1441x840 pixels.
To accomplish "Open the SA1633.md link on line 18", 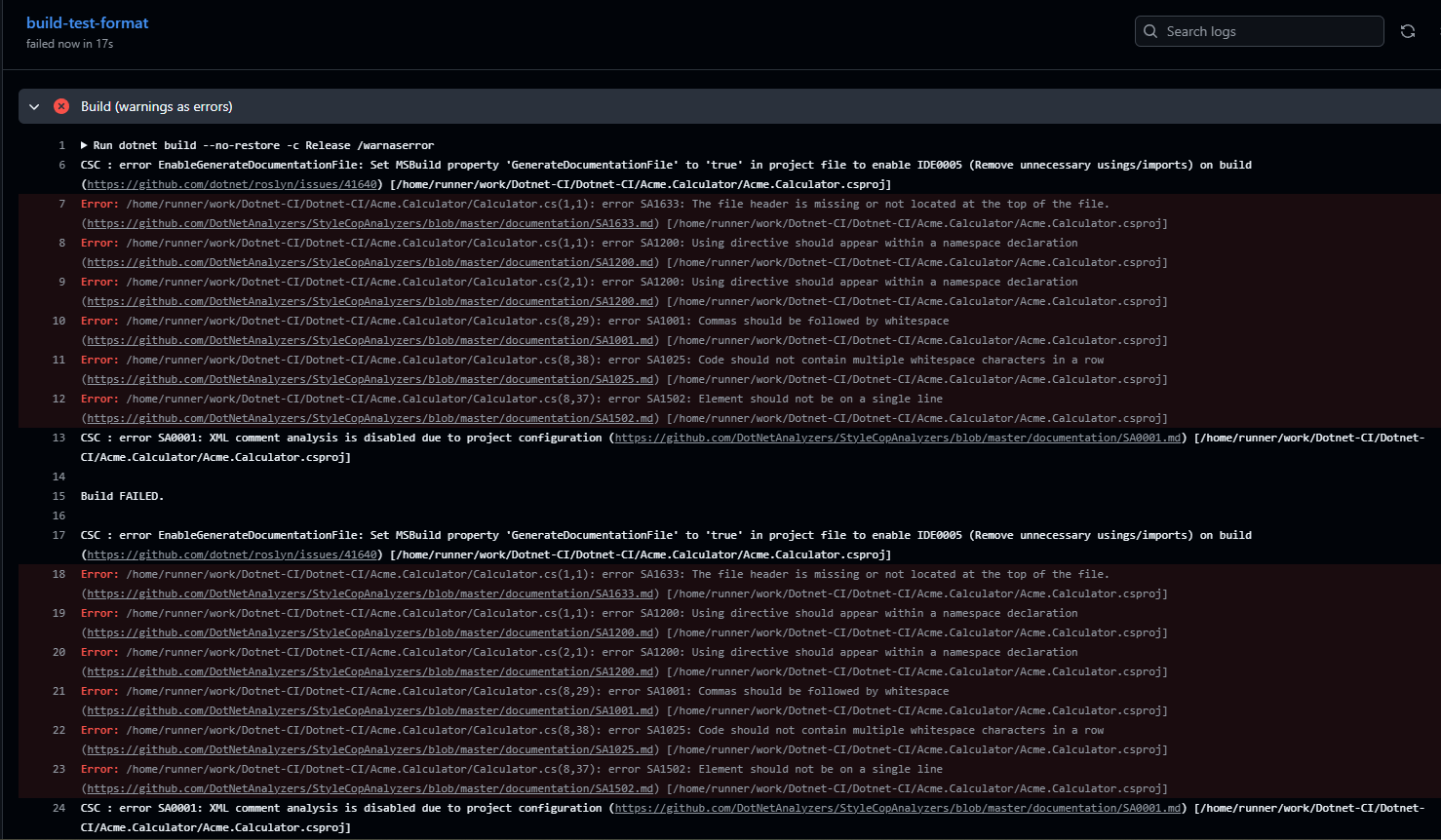I will pos(370,593).
